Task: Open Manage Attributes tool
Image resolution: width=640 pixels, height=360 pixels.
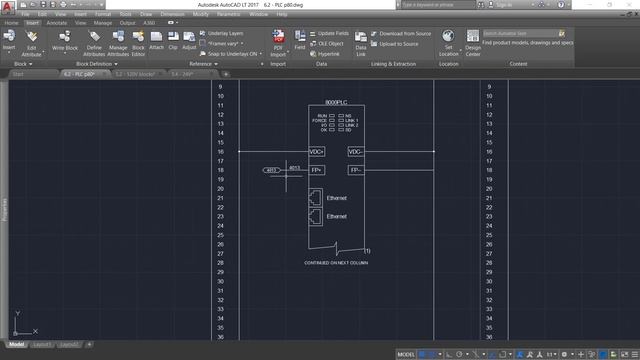Action: 118,43
